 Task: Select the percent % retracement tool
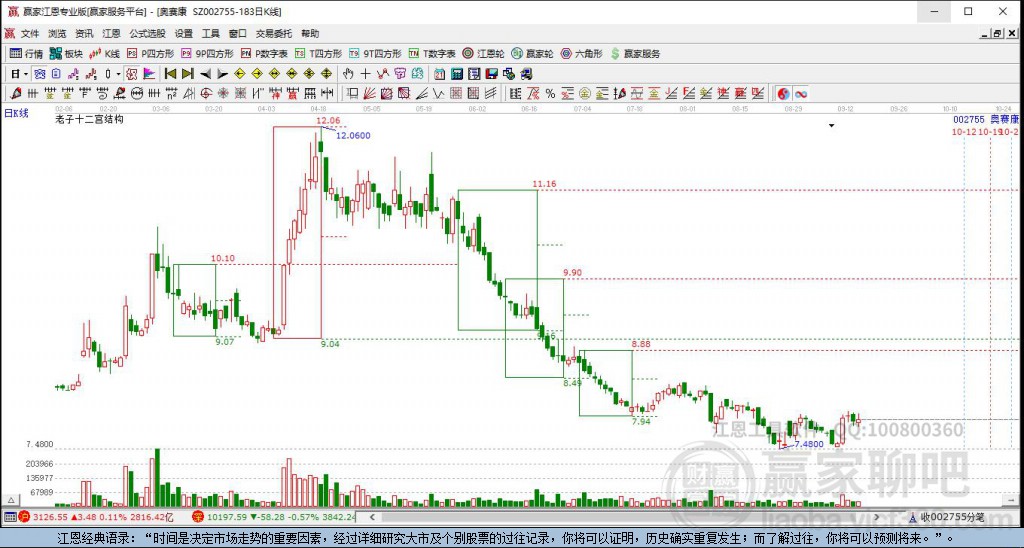[x=551, y=93]
